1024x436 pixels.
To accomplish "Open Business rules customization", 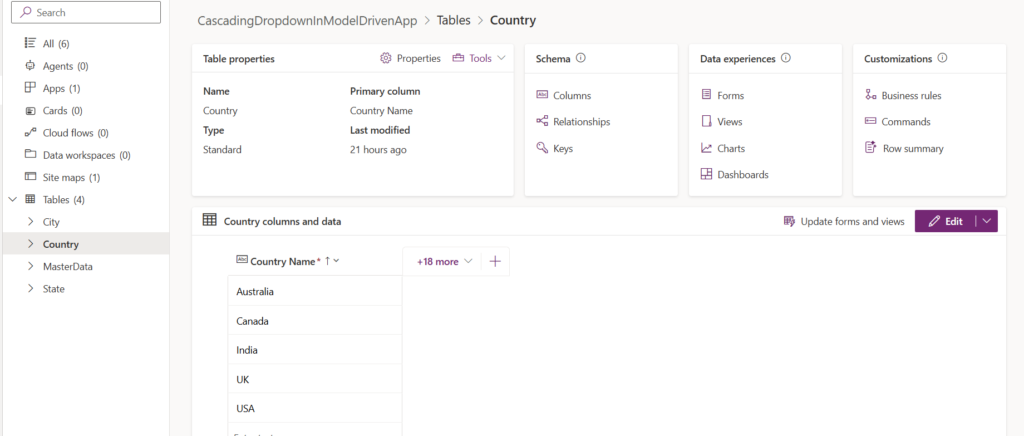I will point(910,96).
